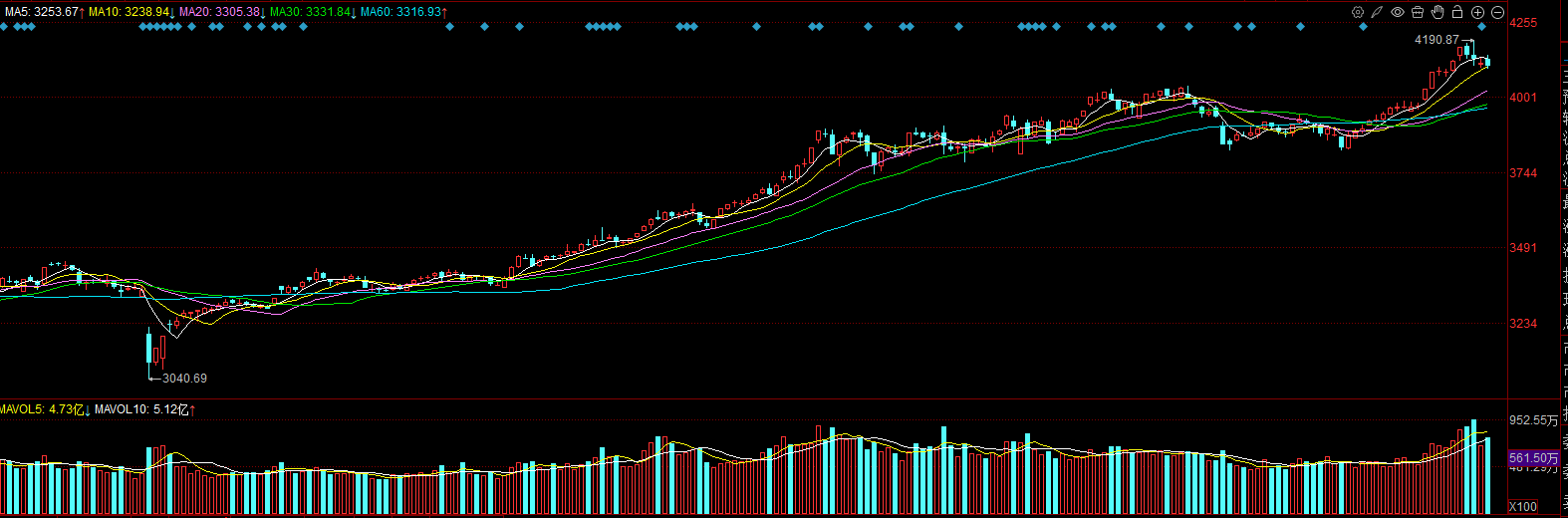Activate the hand pan tool

coord(1437,12)
